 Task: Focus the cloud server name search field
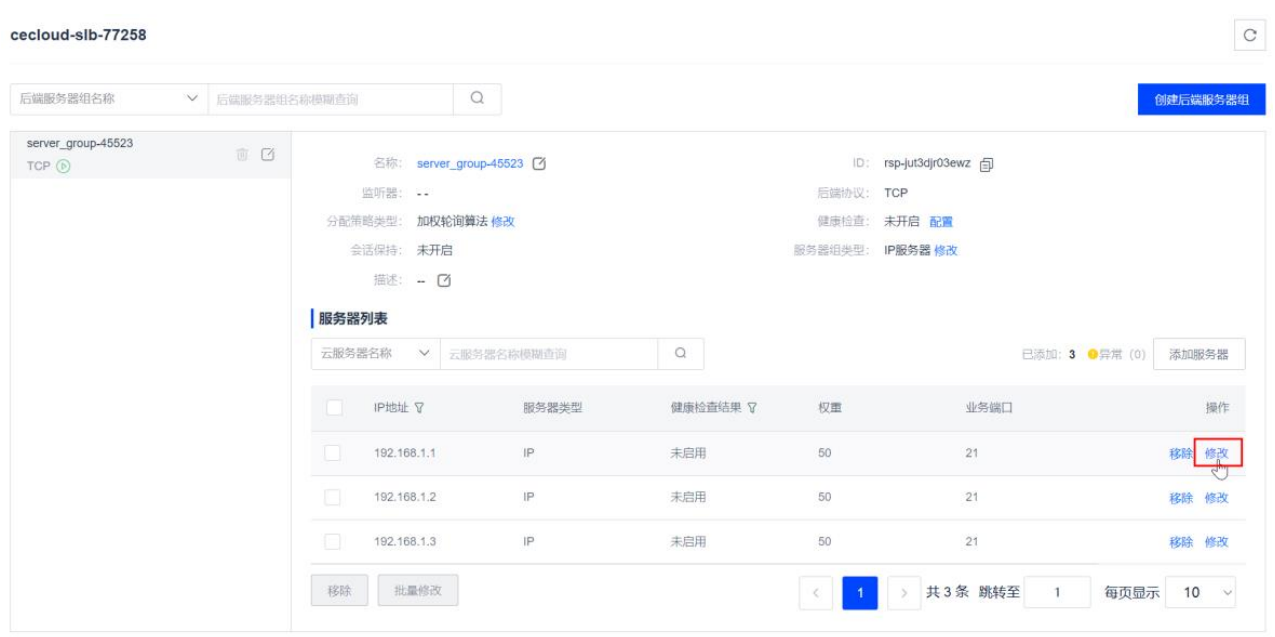[x=549, y=354]
